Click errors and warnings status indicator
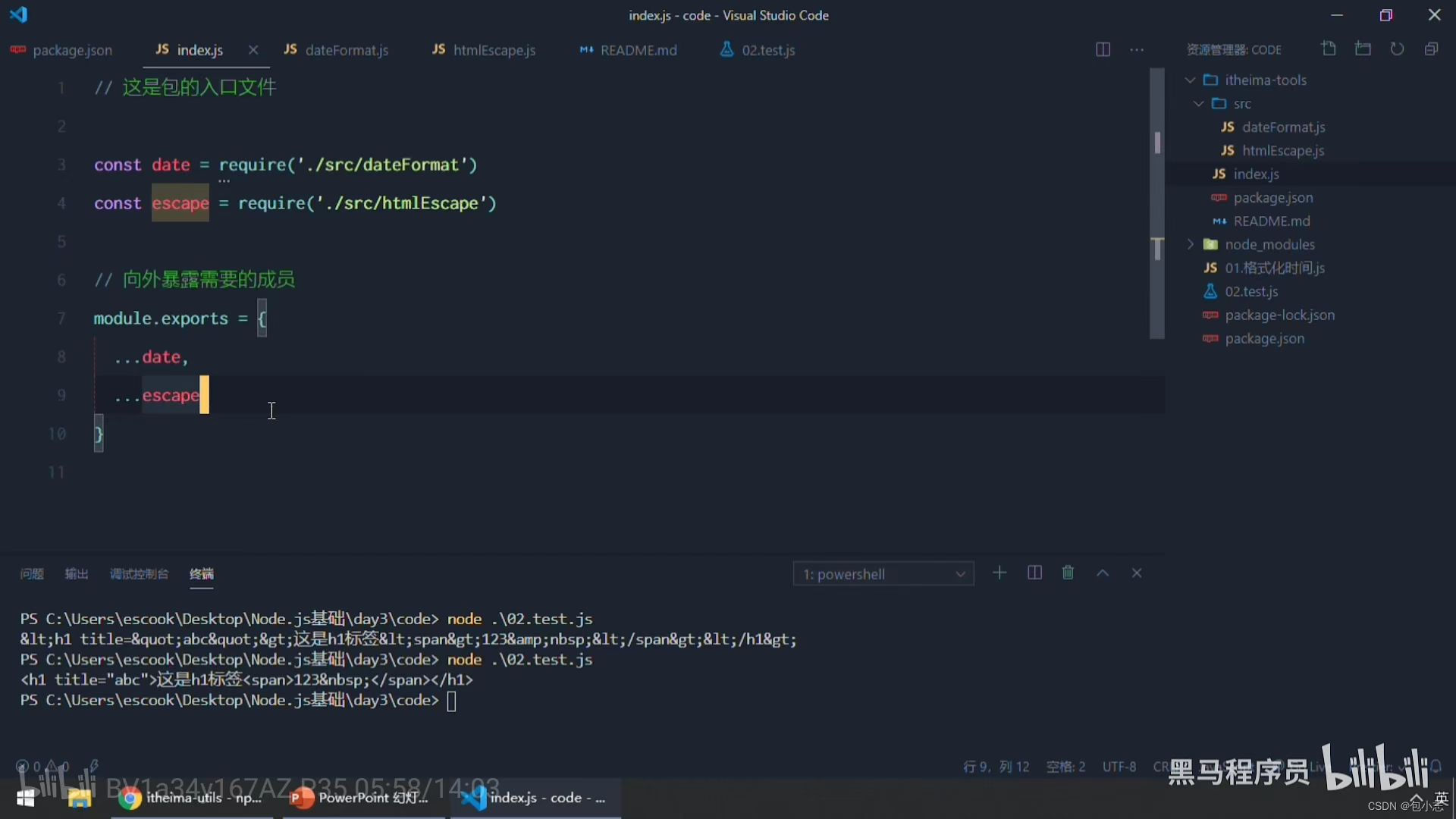Screen dimensions: 1456x819 (42, 766)
